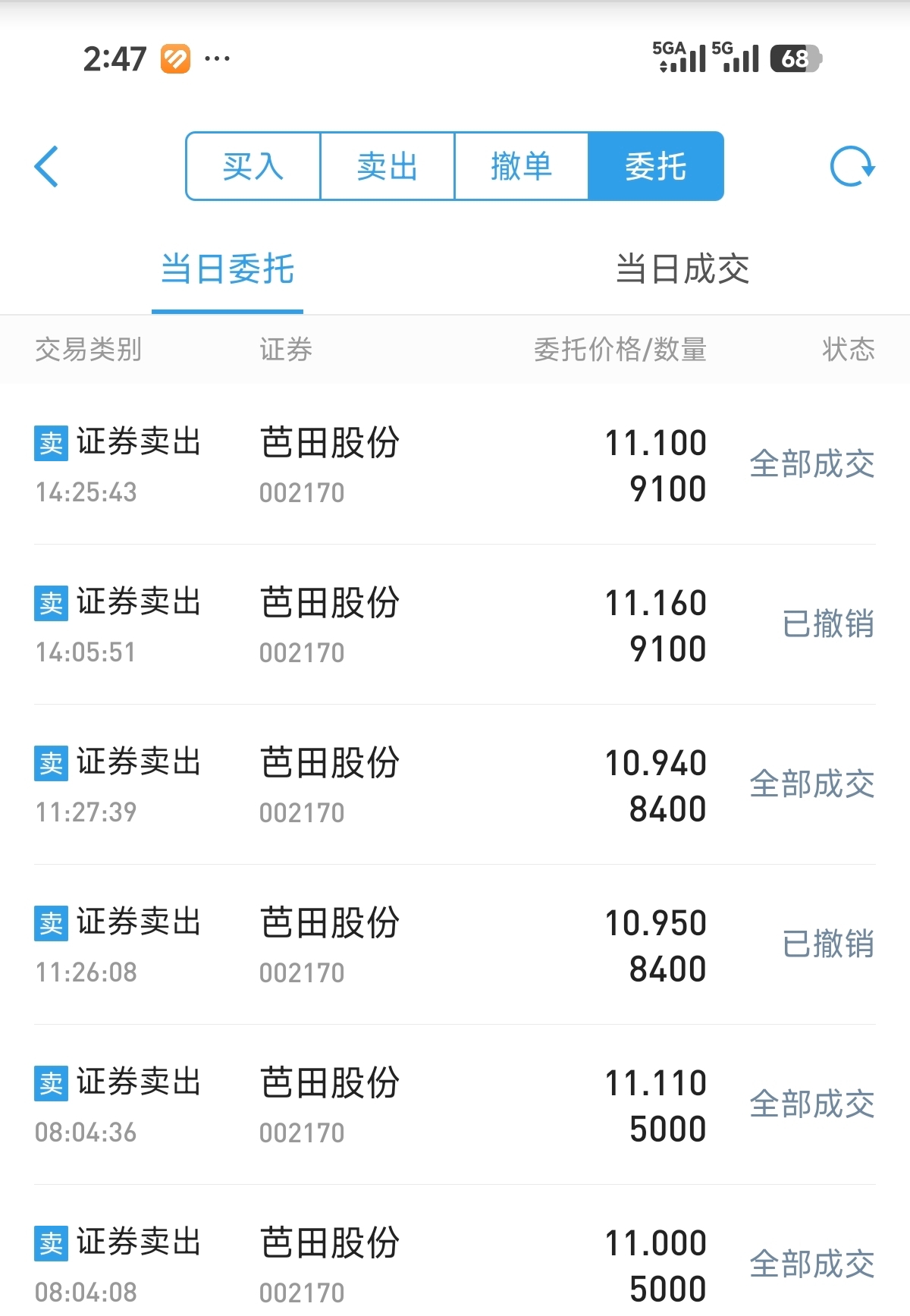Open the order placed at 08:04:08

click(x=455, y=1251)
